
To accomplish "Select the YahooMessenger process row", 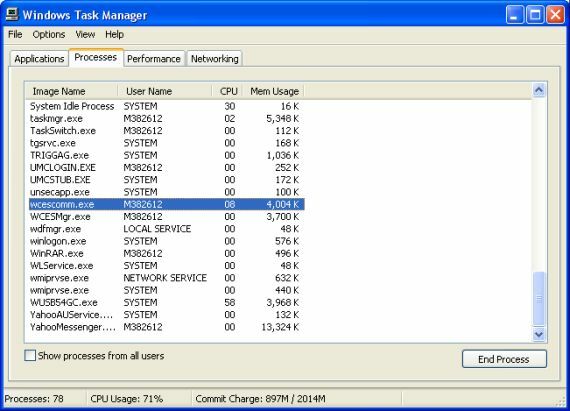I will click(x=166, y=327).
